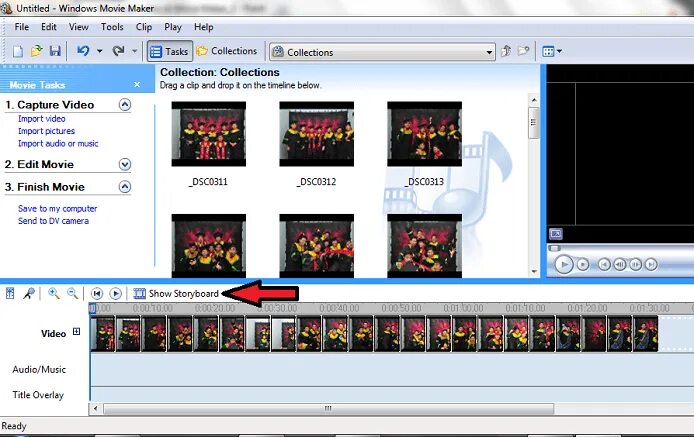Open the undo history dropdown arrow
This screenshot has height=437, width=694.
point(100,51)
